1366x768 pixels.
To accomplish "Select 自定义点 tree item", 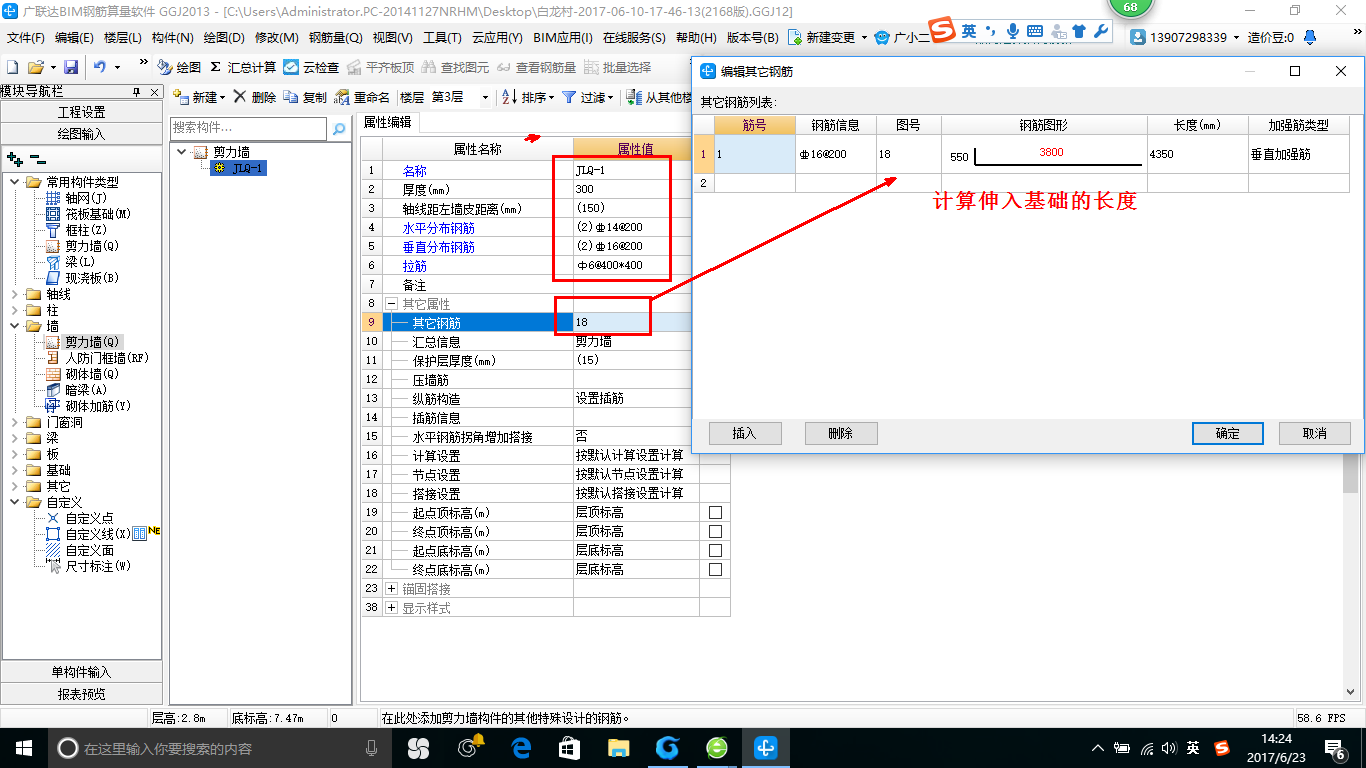I will (79, 518).
